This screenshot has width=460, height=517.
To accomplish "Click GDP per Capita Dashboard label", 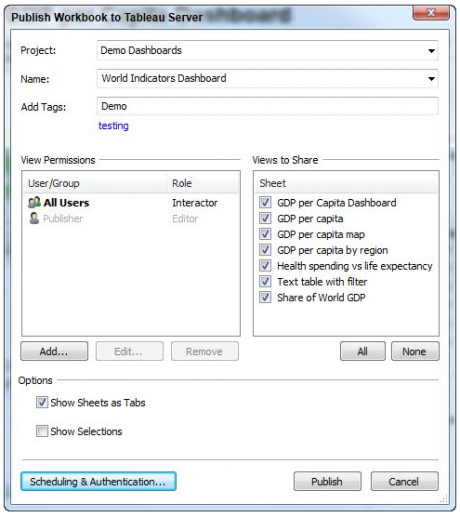I will [x=337, y=203].
